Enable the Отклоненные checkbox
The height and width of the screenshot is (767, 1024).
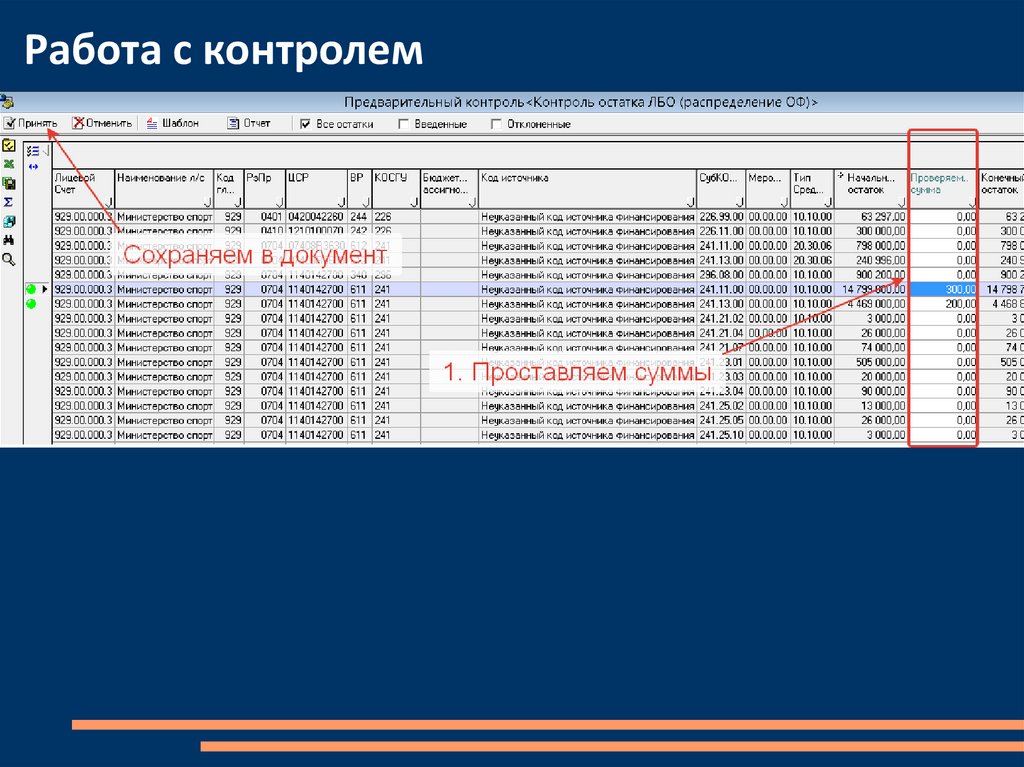tap(496, 125)
